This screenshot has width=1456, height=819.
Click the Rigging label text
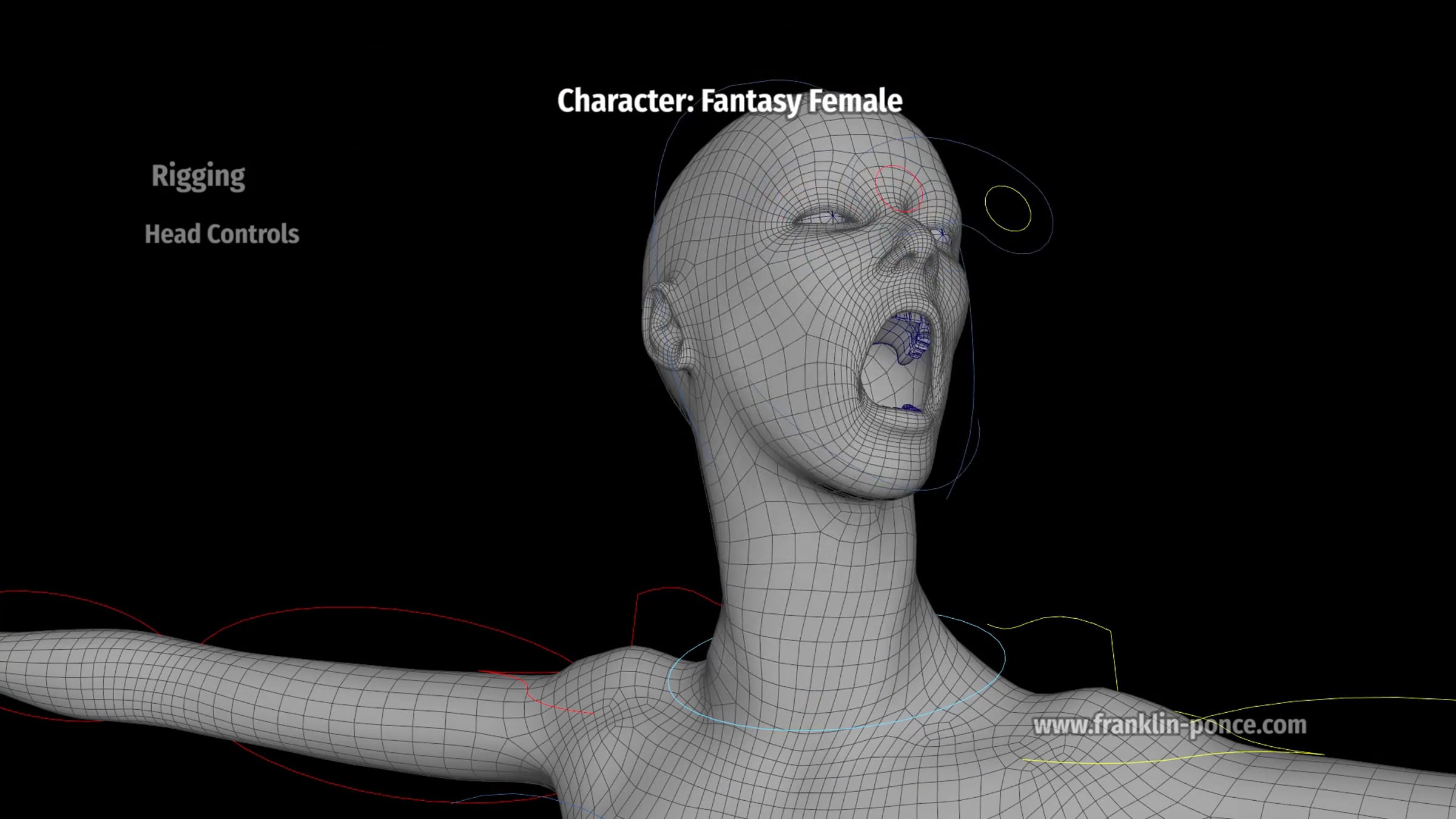tap(198, 176)
